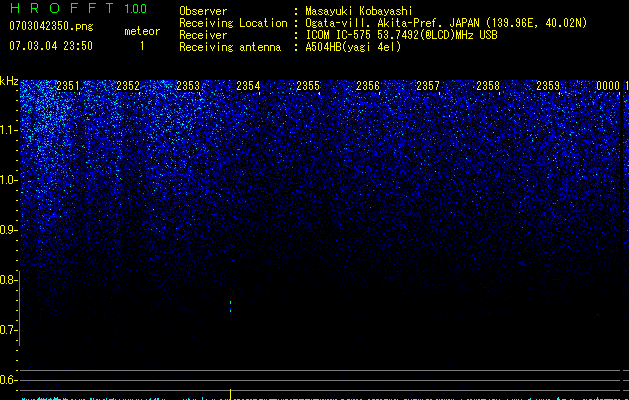629x400 pixels.
Task: Click the 2355 time axis label
Action: click(308, 86)
